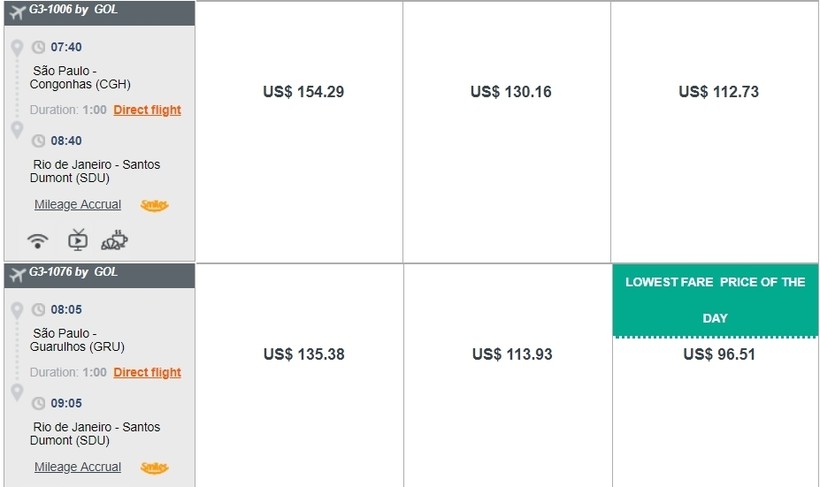Screen dimensions: 820x487
Task: Open Direct flight details for G3-1006
Action: click(x=147, y=110)
